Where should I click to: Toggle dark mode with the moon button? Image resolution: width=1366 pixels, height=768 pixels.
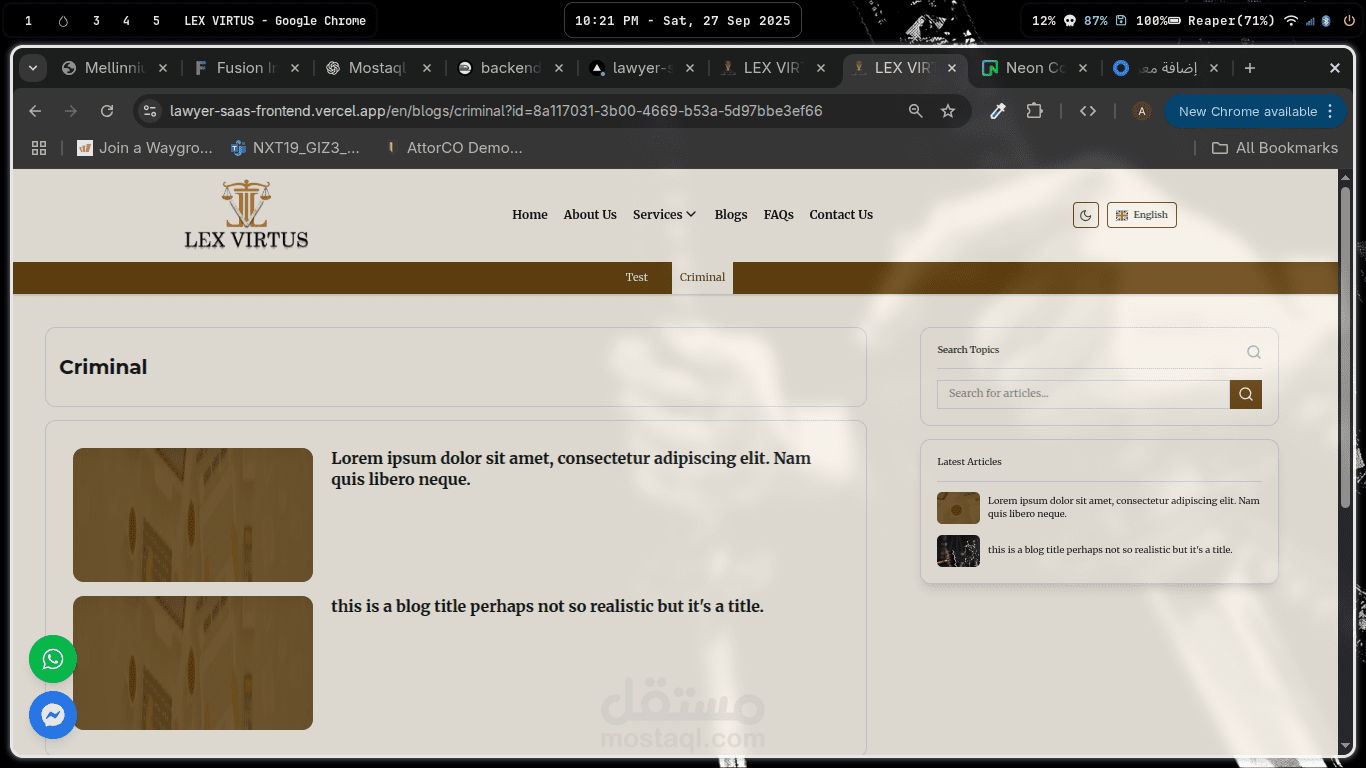tap(1085, 215)
